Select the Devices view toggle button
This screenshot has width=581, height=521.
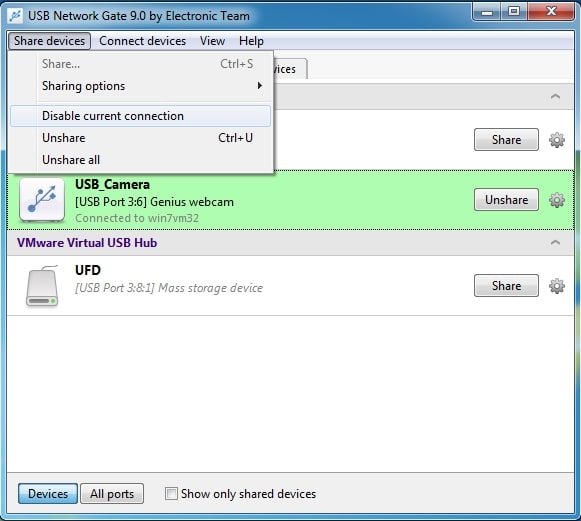click(x=48, y=494)
